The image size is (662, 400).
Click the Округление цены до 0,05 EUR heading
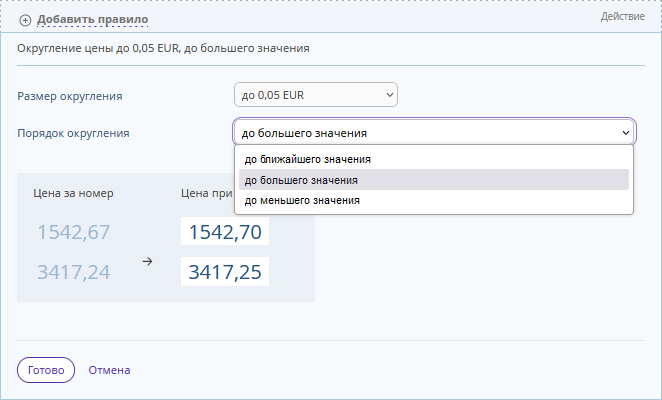pos(163,48)
